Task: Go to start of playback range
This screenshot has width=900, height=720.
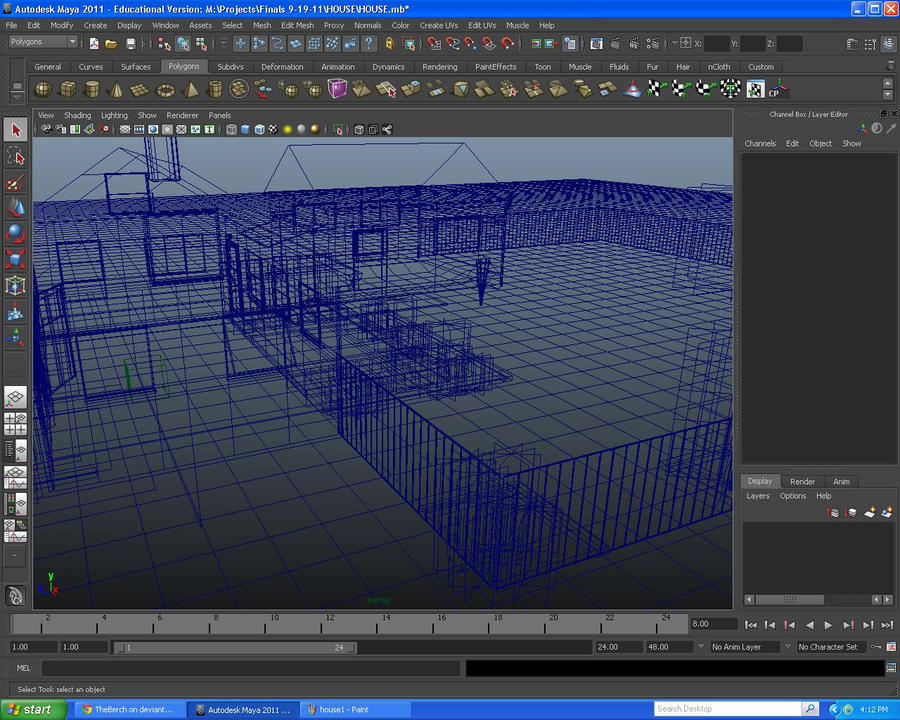Action: (x=750, y=625)
